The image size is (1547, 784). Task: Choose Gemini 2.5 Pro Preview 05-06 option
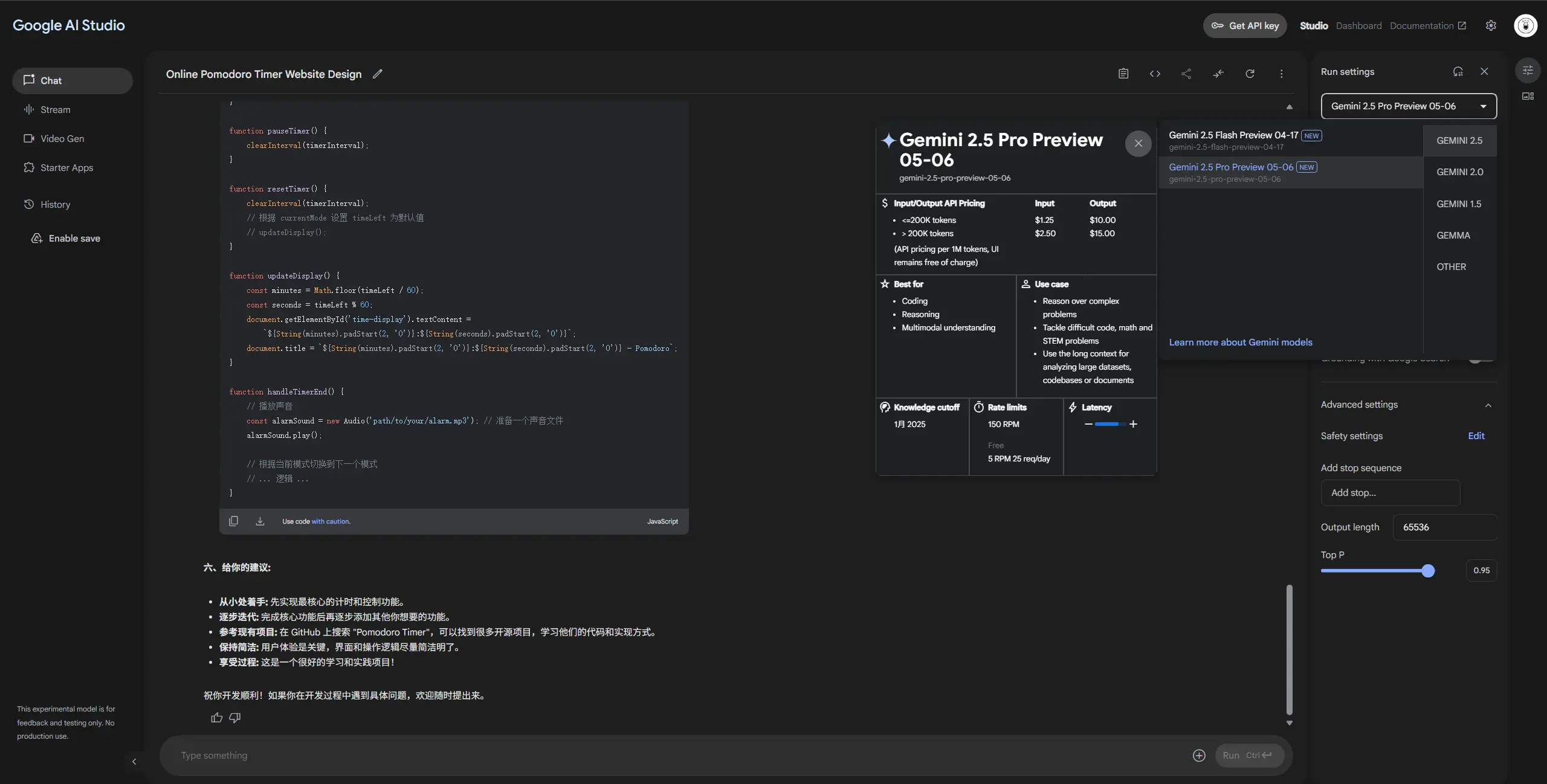(x=1291, y=173)
